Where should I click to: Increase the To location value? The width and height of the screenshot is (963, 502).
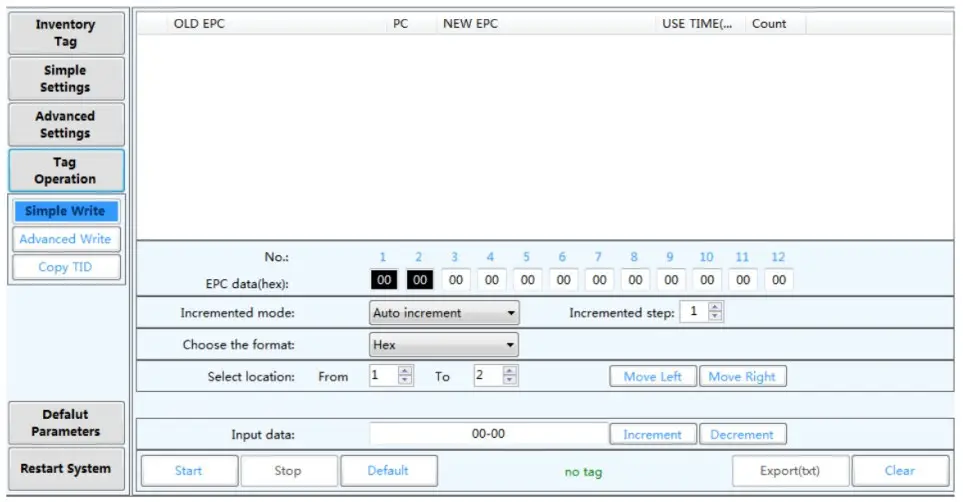(x=509, y=371)
